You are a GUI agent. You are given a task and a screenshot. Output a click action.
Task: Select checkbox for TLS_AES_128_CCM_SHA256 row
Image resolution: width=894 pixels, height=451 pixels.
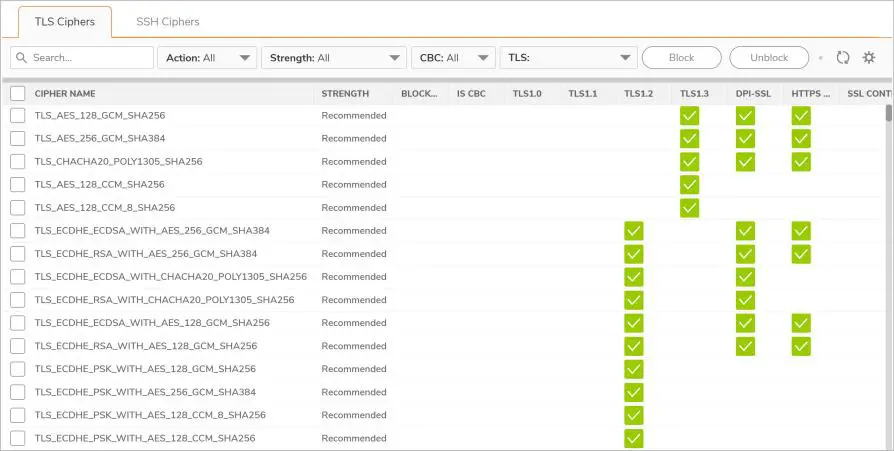click(18, 185)
